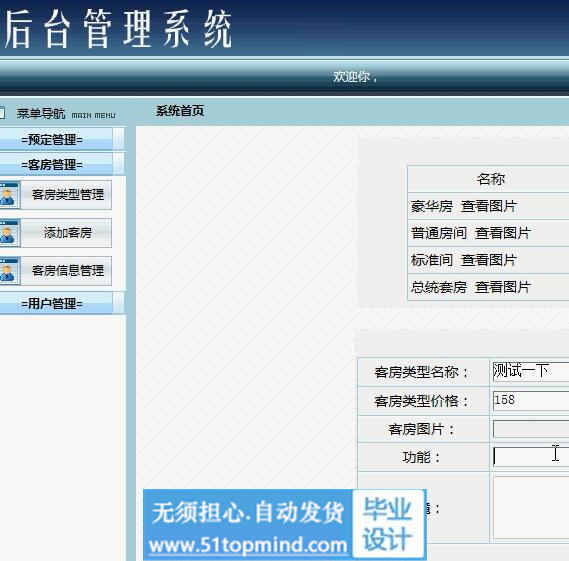The height and width of the screenshot is (561, 569).
Task: Click the user icon beside 客房类型管理
Action: tap(9, 195)
